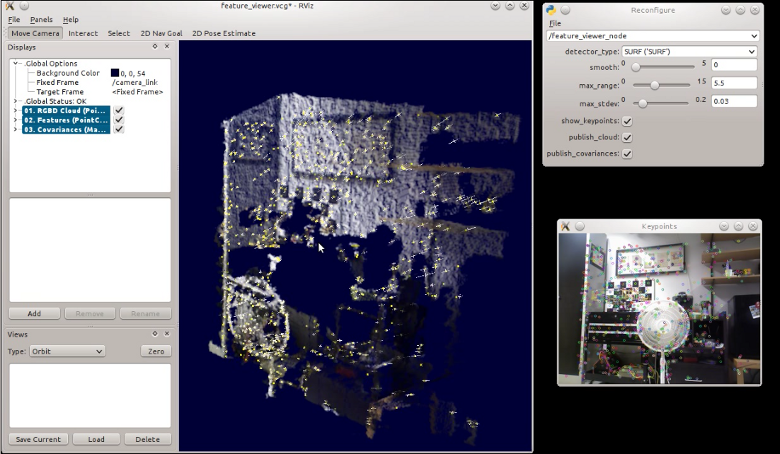Viewport: 780px width, 454px height.
Task: Expand the 02. Features display tree item
Action: (x=15, y=120)
